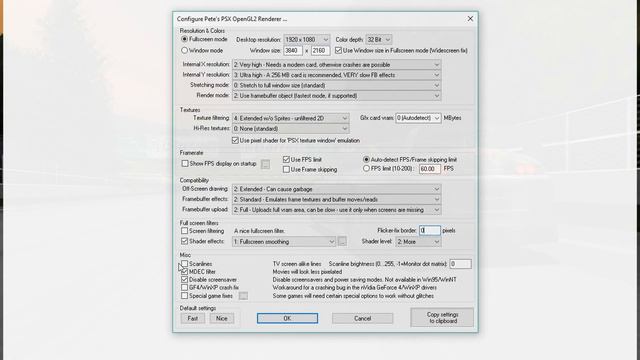
Task: Enable Show FPS display on startup
Action: click(x=185, y=164)
